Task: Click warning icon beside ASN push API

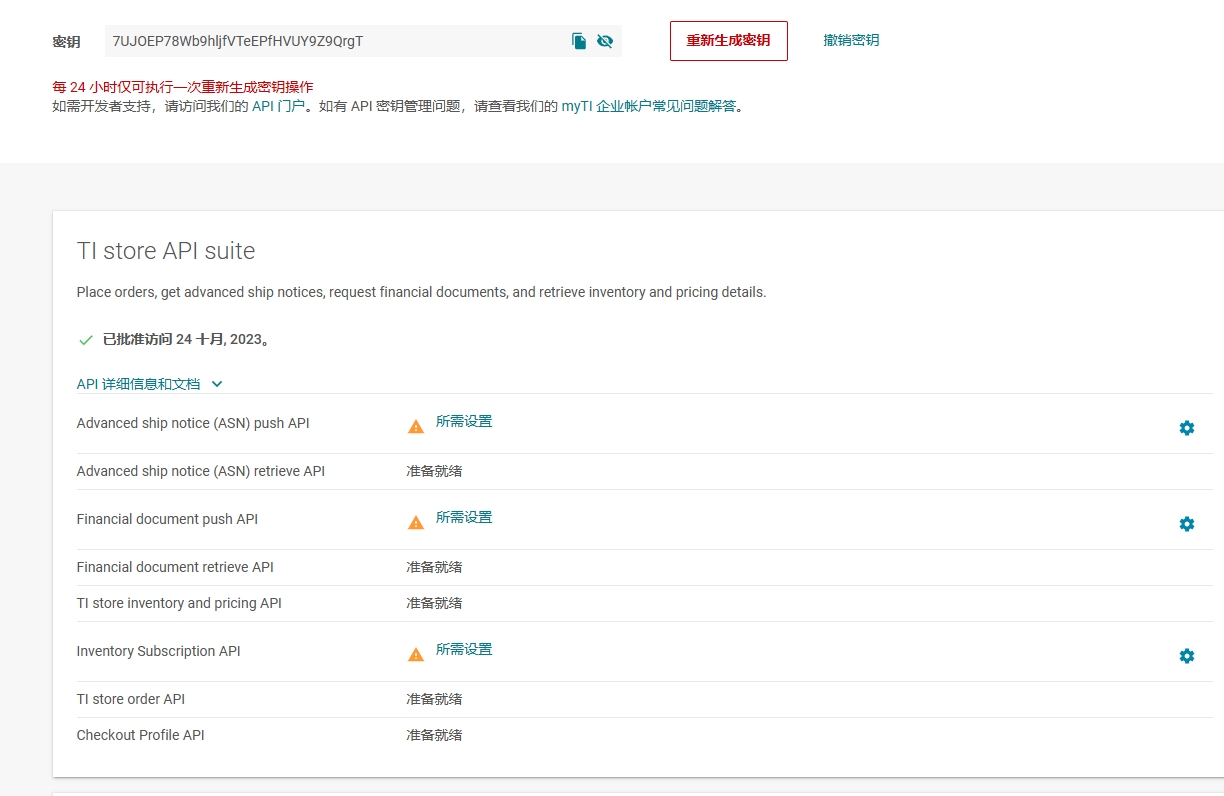Action: [x=416, y=427]
